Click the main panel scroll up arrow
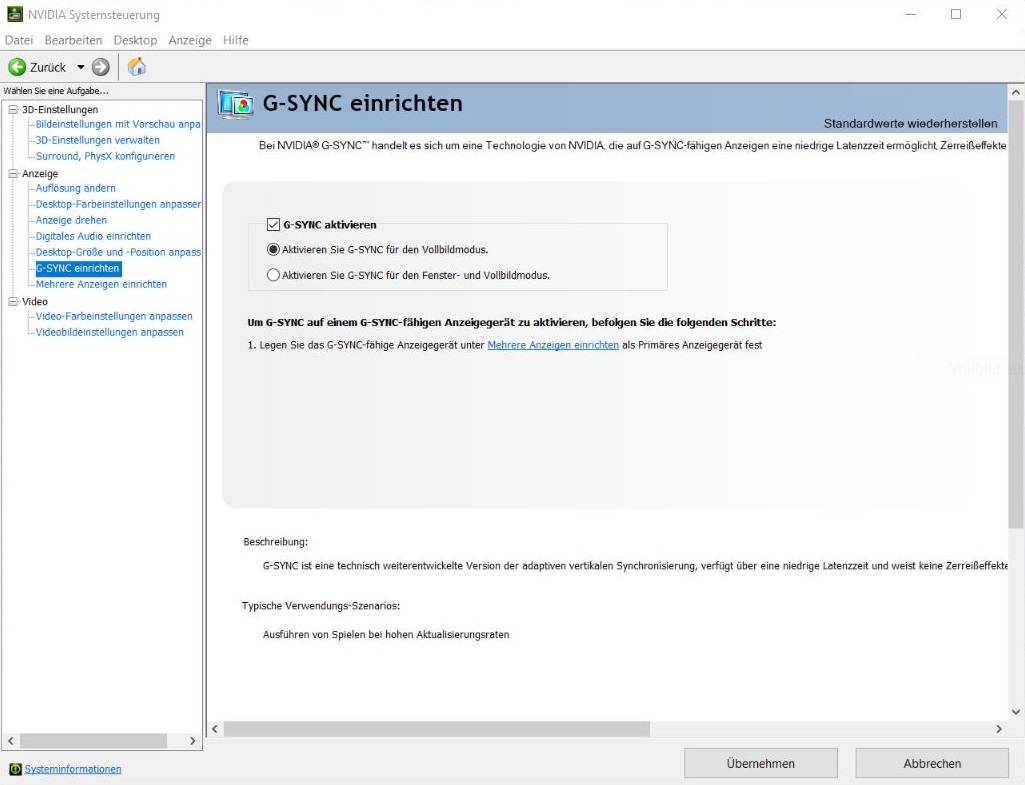The image size is (1025, 785). tap(1016, 93)
